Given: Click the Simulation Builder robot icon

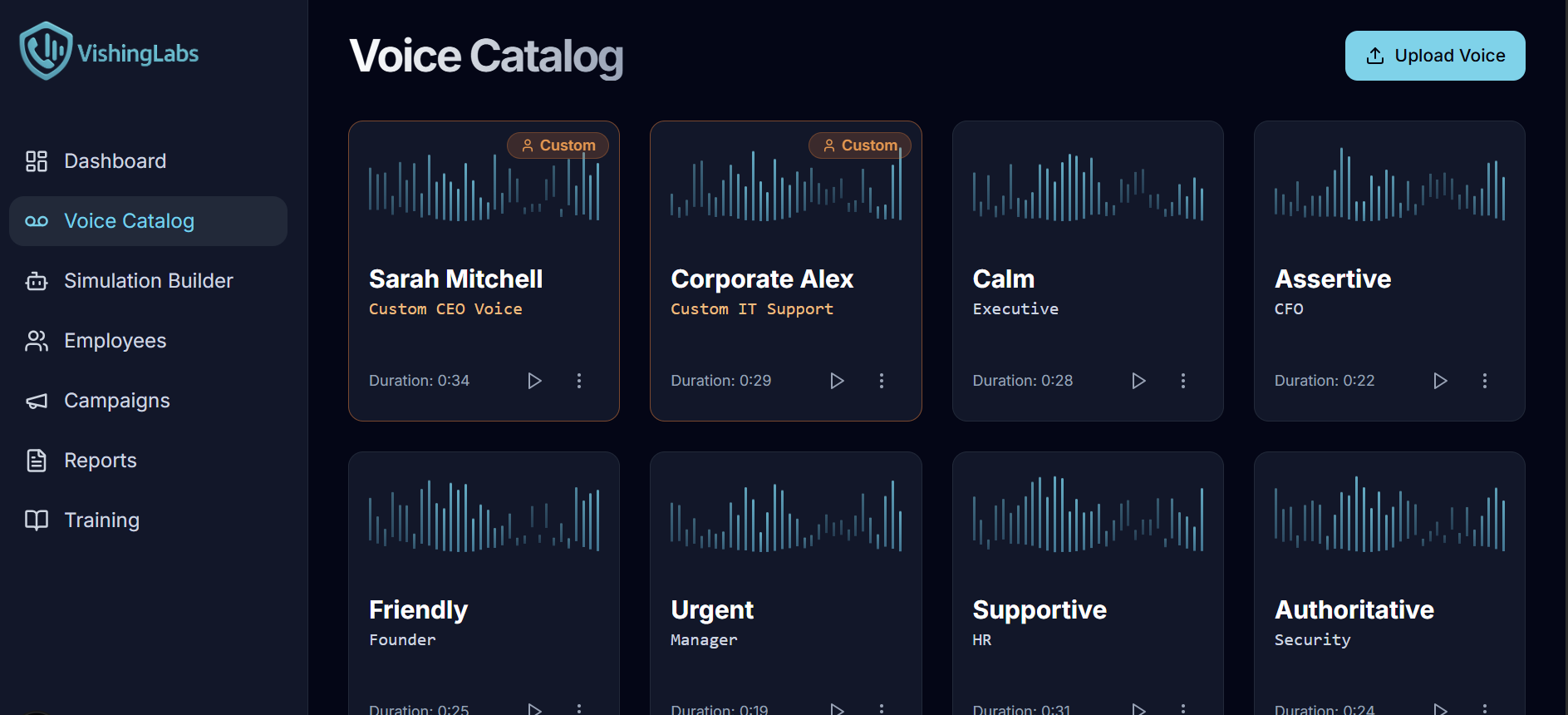Looking at the screenshot, I should tap(37, 281).
